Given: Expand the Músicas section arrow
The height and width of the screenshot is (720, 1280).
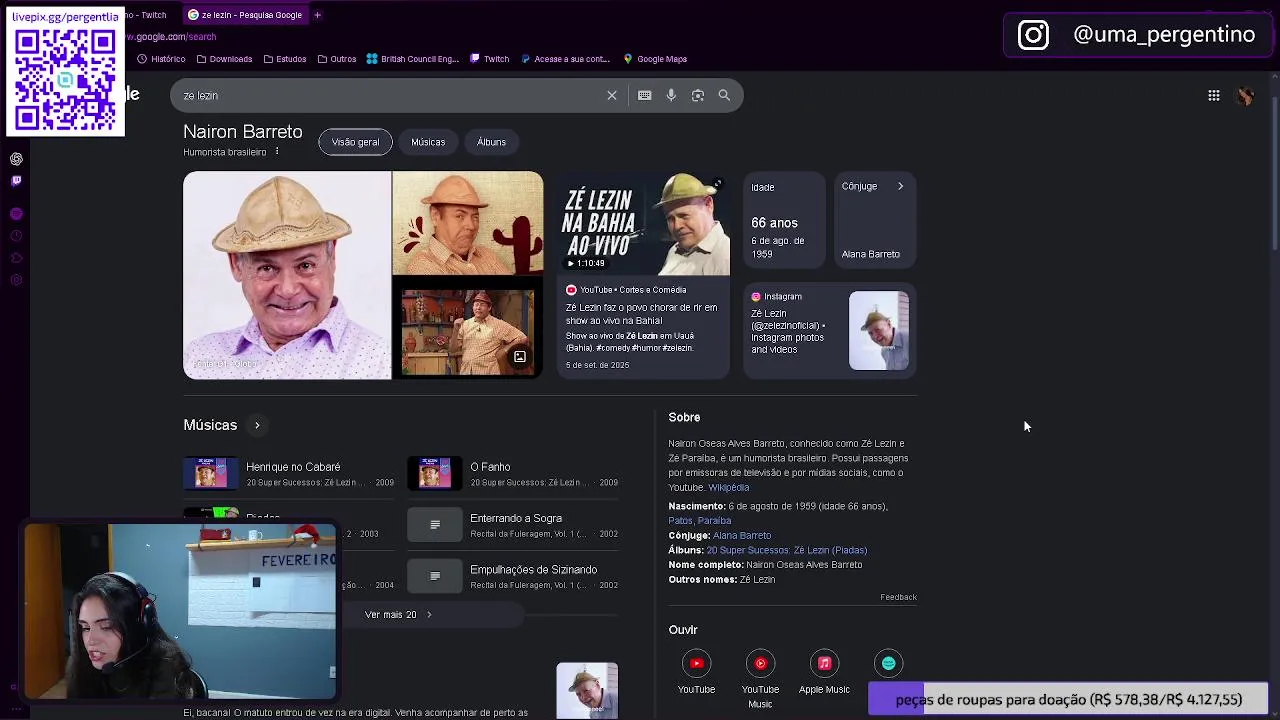Looking at the screenshot, I should pyautogui.click(x=257, y=426).
